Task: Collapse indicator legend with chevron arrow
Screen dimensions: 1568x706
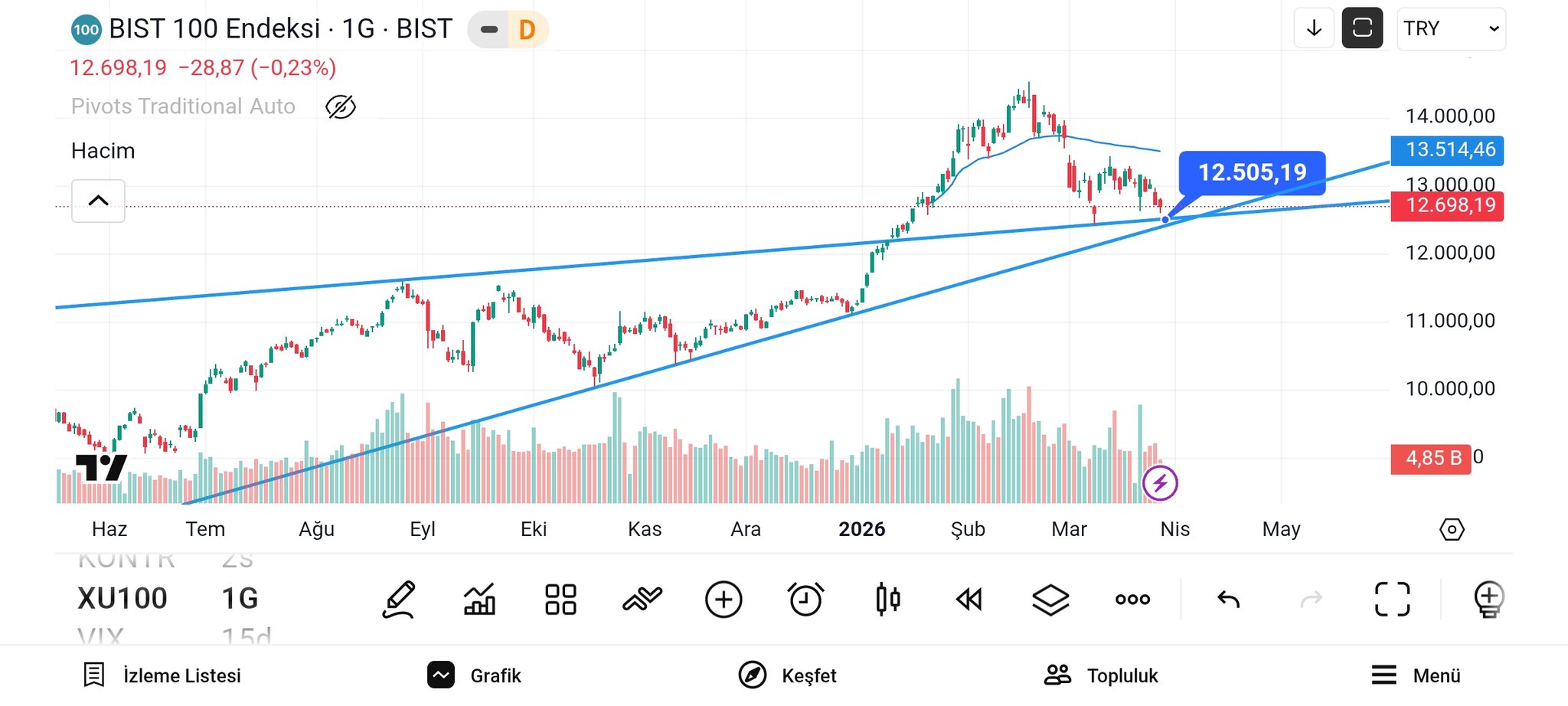Action: pyautogui.click(x=98, y=201)
